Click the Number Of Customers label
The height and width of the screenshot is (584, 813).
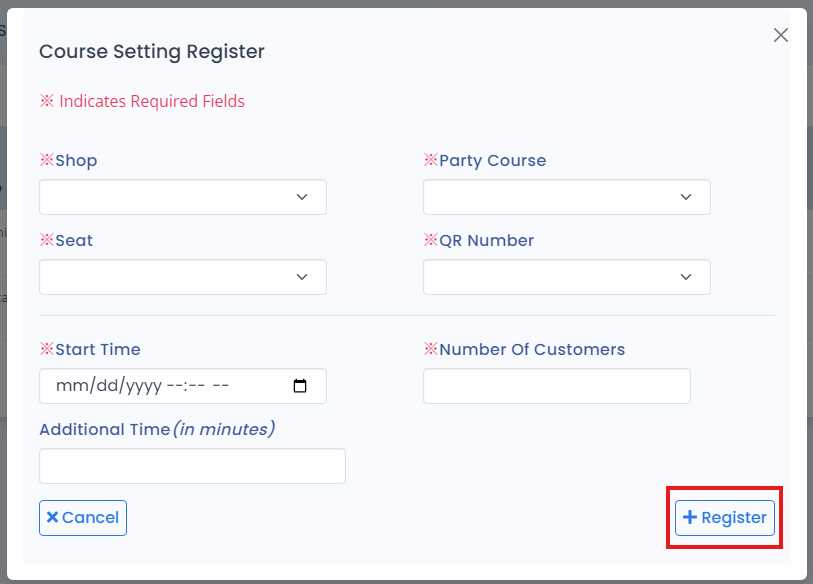pos(532,349)
